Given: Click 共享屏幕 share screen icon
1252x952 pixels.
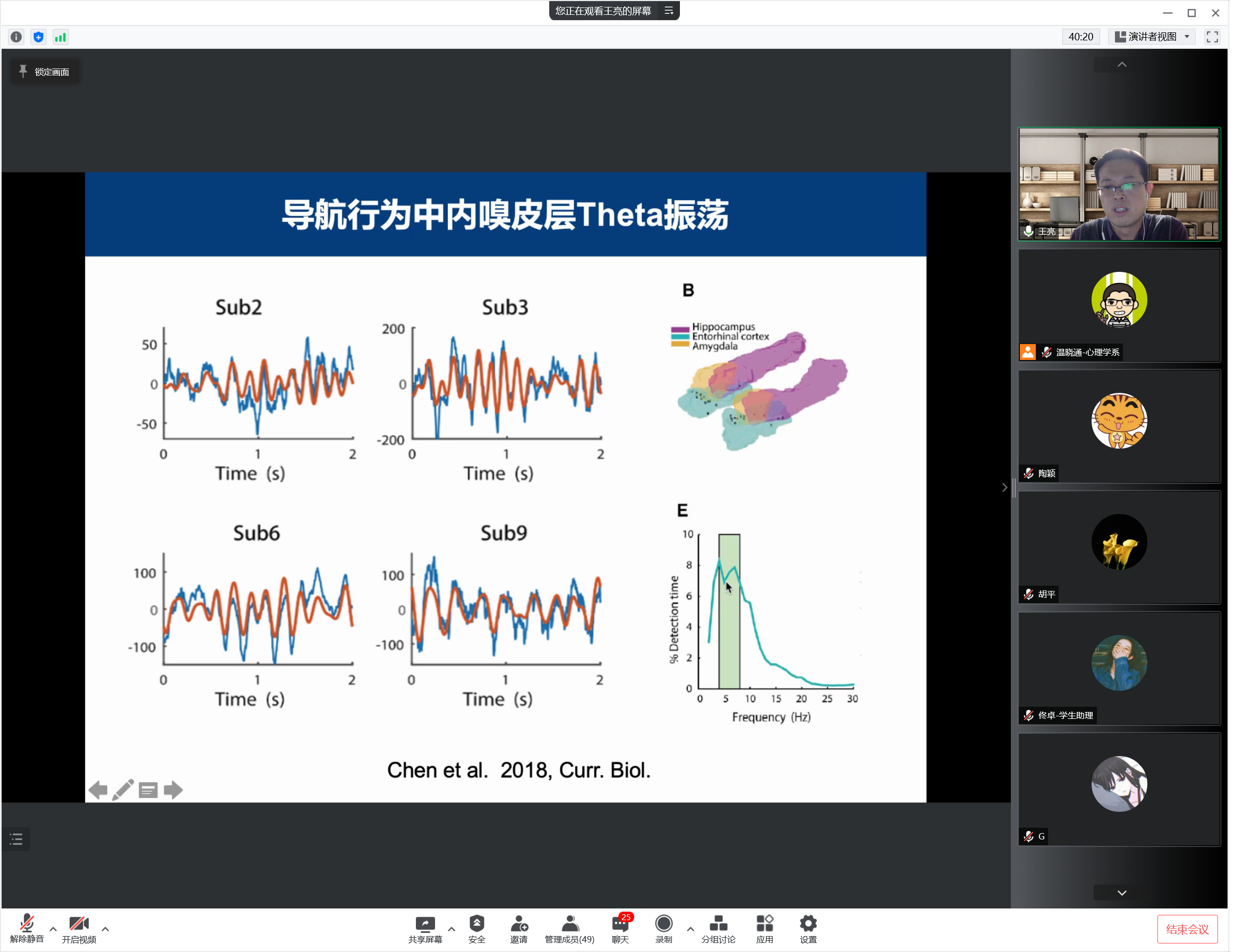Looking at the screenshot, I should pos(425,928).
